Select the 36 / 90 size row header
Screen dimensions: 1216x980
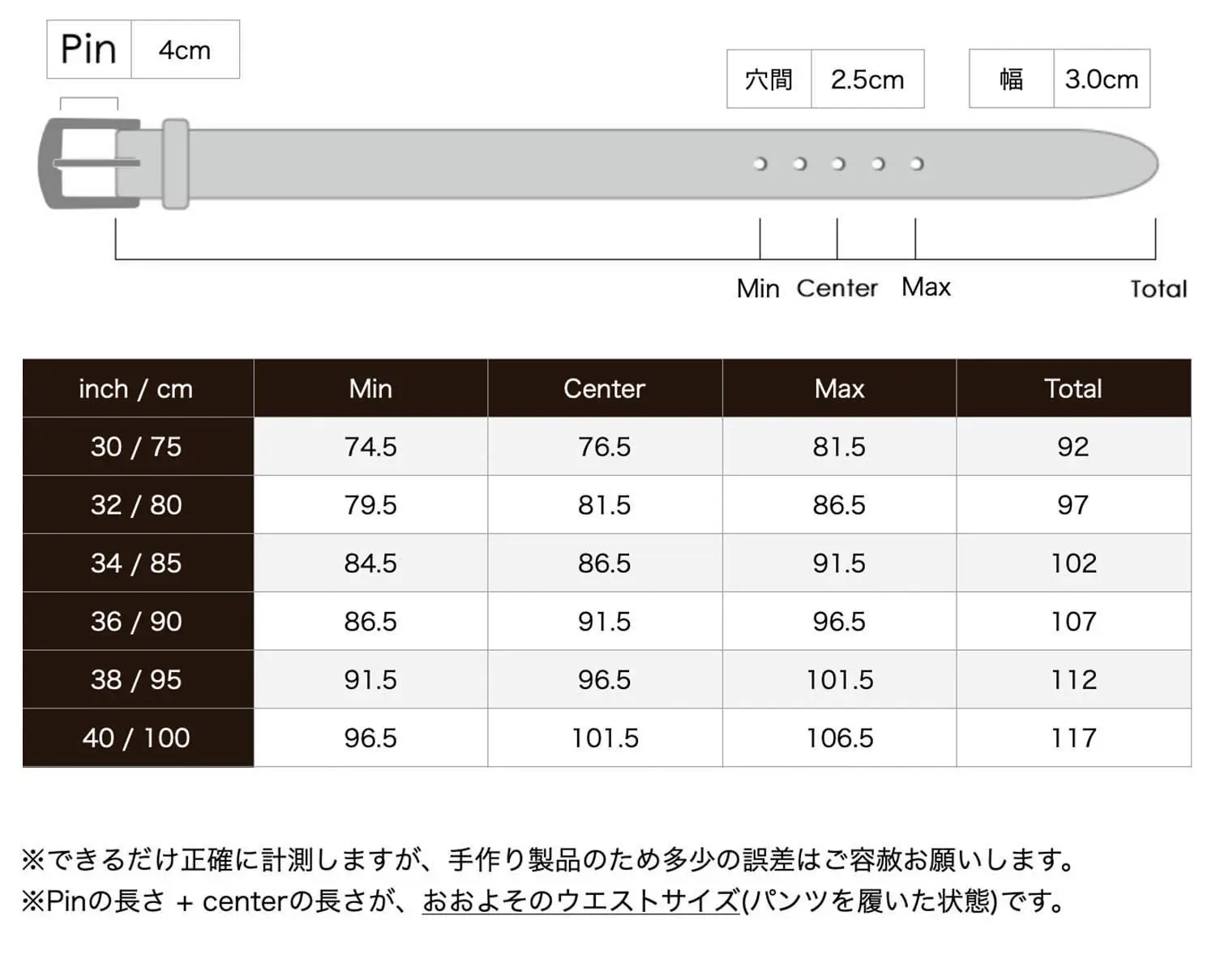click(136, 622)
